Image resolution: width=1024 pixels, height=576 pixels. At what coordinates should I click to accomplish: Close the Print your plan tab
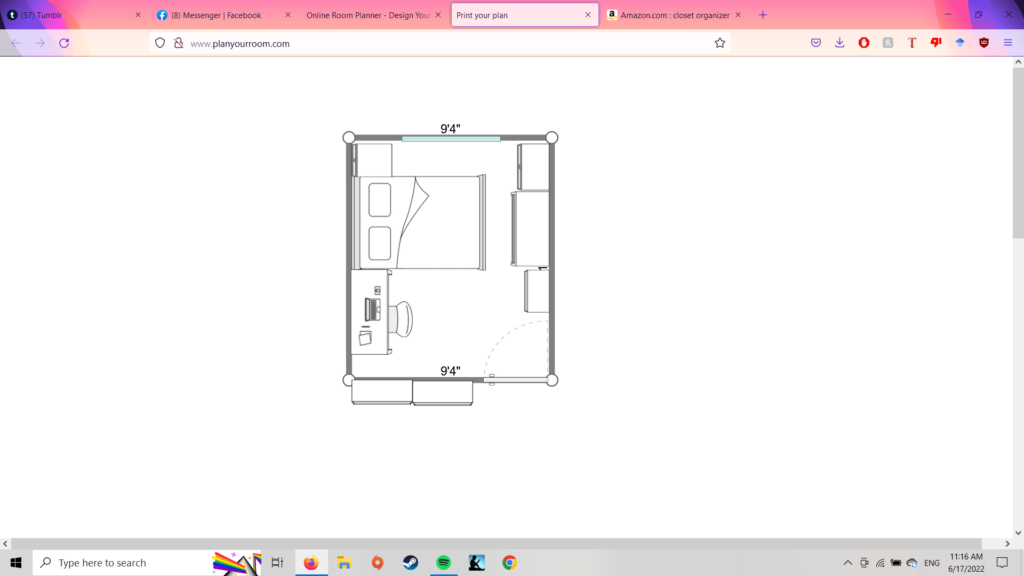coord(587,15)
